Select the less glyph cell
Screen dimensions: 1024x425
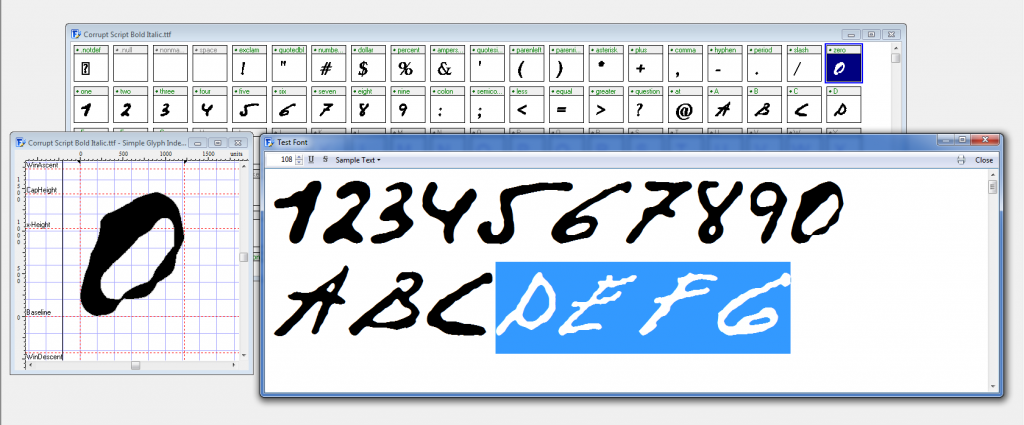pyautogui.click(x=526, y=104)
